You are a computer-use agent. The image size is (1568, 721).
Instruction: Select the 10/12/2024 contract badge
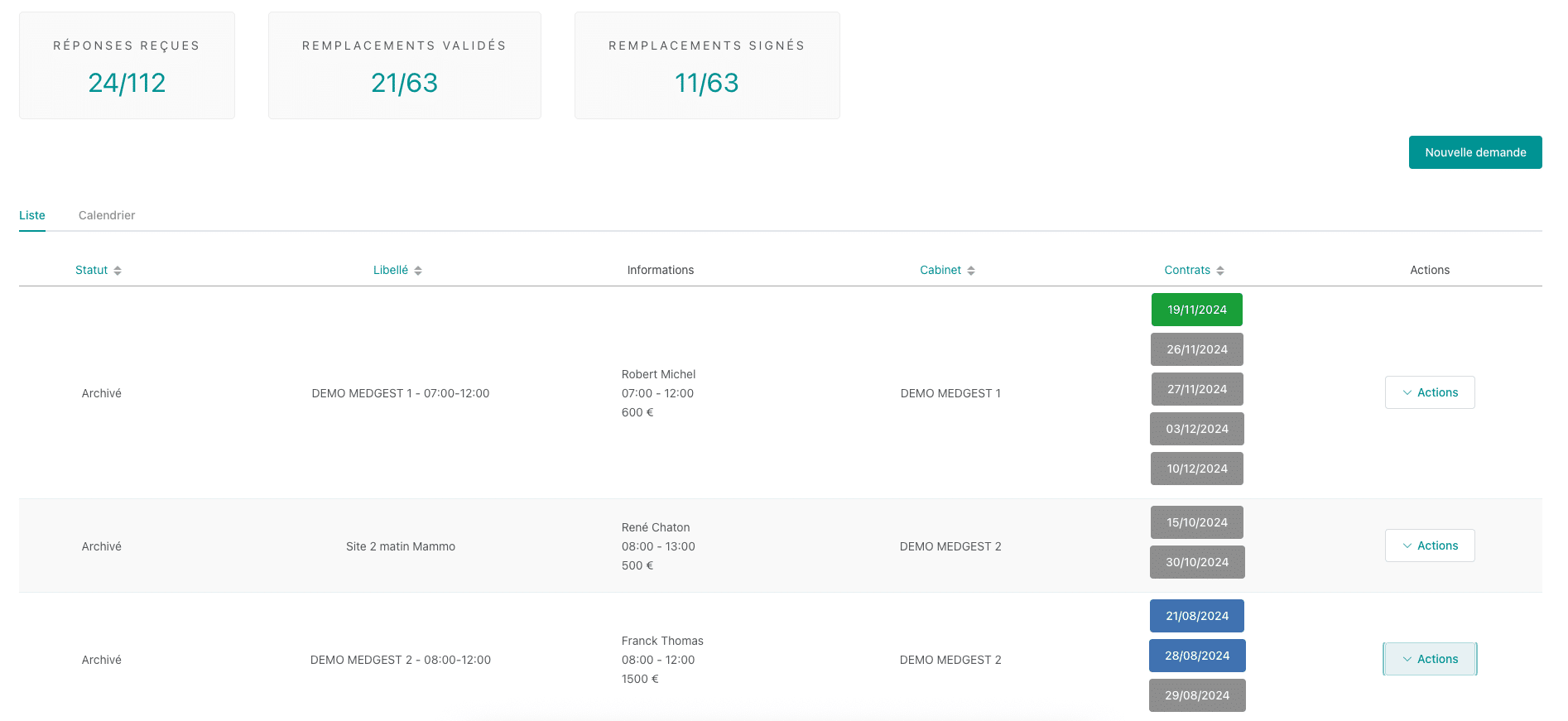1196,469
